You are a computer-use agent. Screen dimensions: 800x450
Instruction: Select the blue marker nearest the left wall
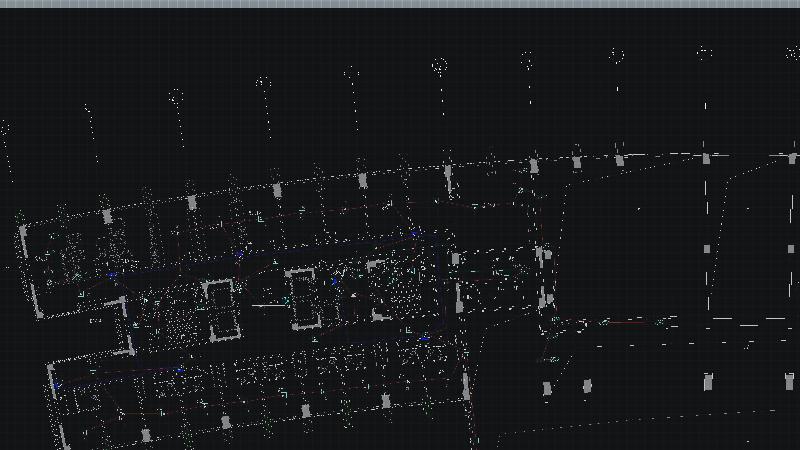click(x=112, y=275)
